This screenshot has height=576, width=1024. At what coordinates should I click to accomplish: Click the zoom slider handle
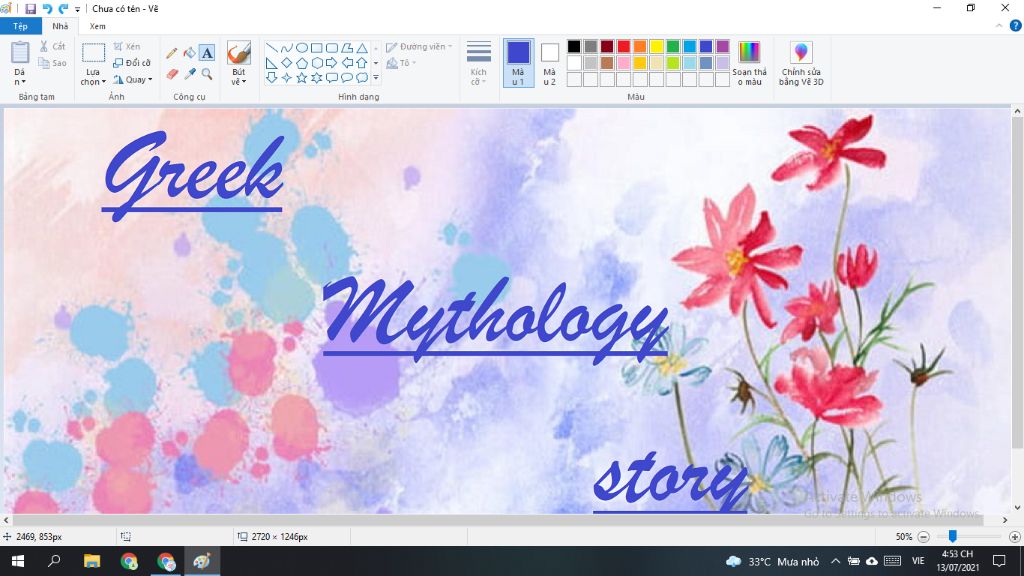[953, 536]
